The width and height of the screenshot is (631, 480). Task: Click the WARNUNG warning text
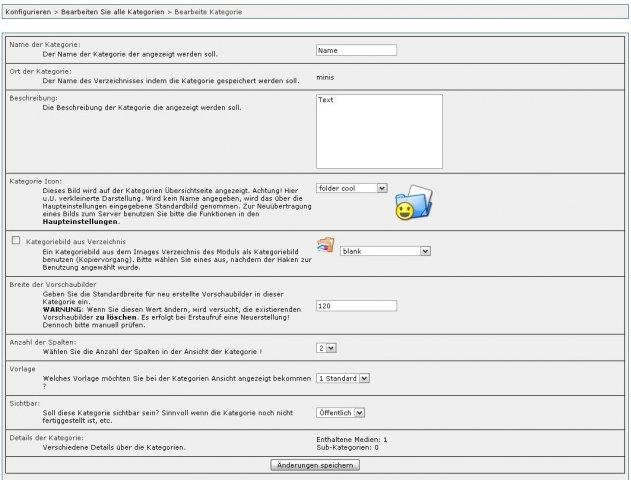(x=62, y=309)
